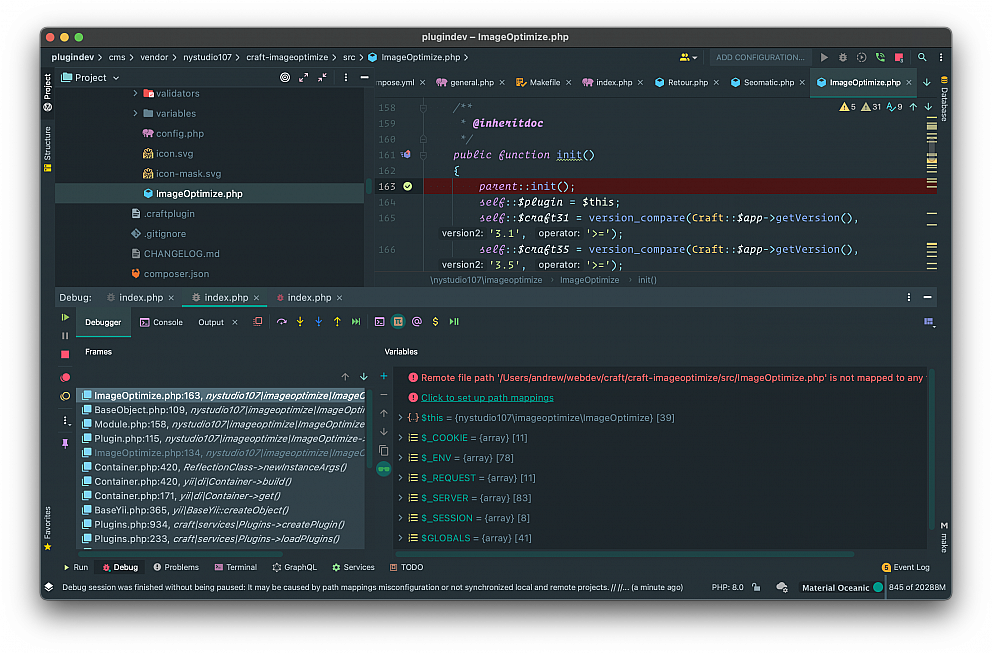The height and width of the screenshot is (653, 992).
Task: Toggle the @ debugger option
Action: tap(416, 321)
